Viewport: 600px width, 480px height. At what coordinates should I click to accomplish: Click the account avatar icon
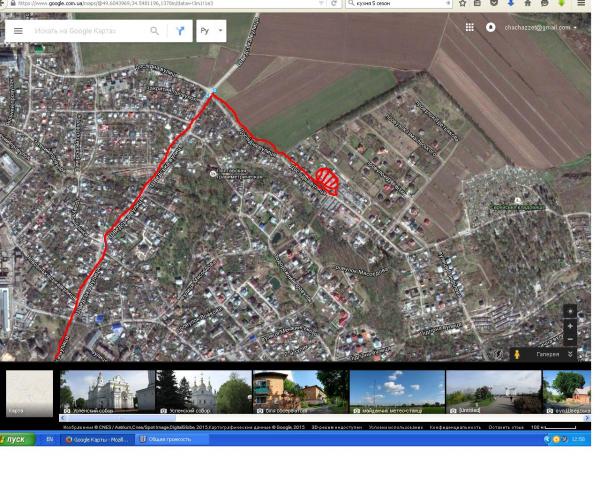click(x=491, y=27)
